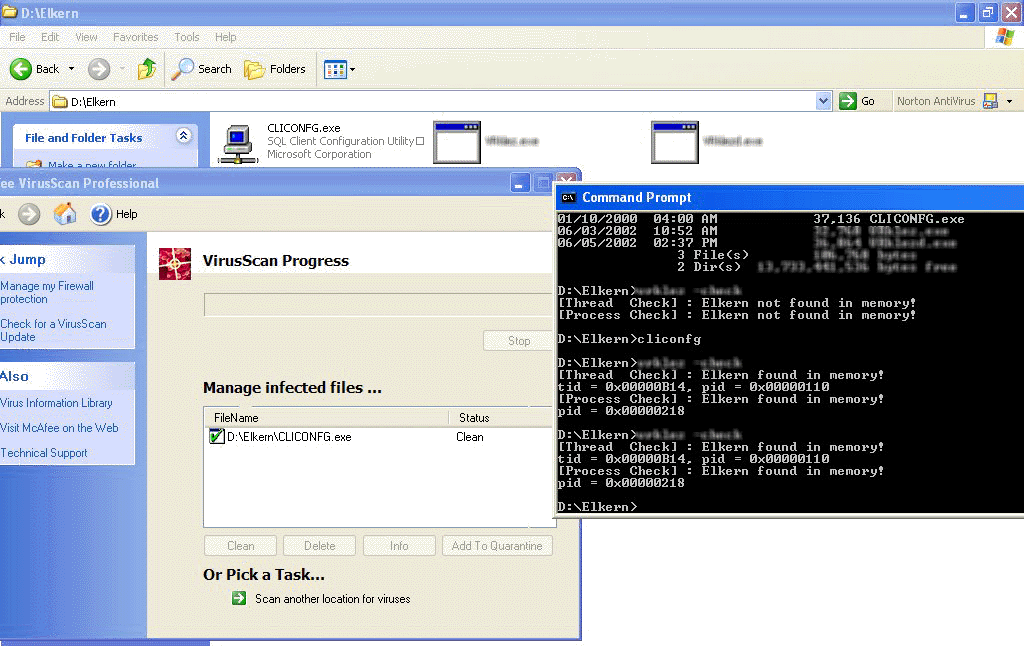Open McAfee Help icon
The width and height of the screenshot is (1024, 646).
pyautogui.click(x=101, y=214)
